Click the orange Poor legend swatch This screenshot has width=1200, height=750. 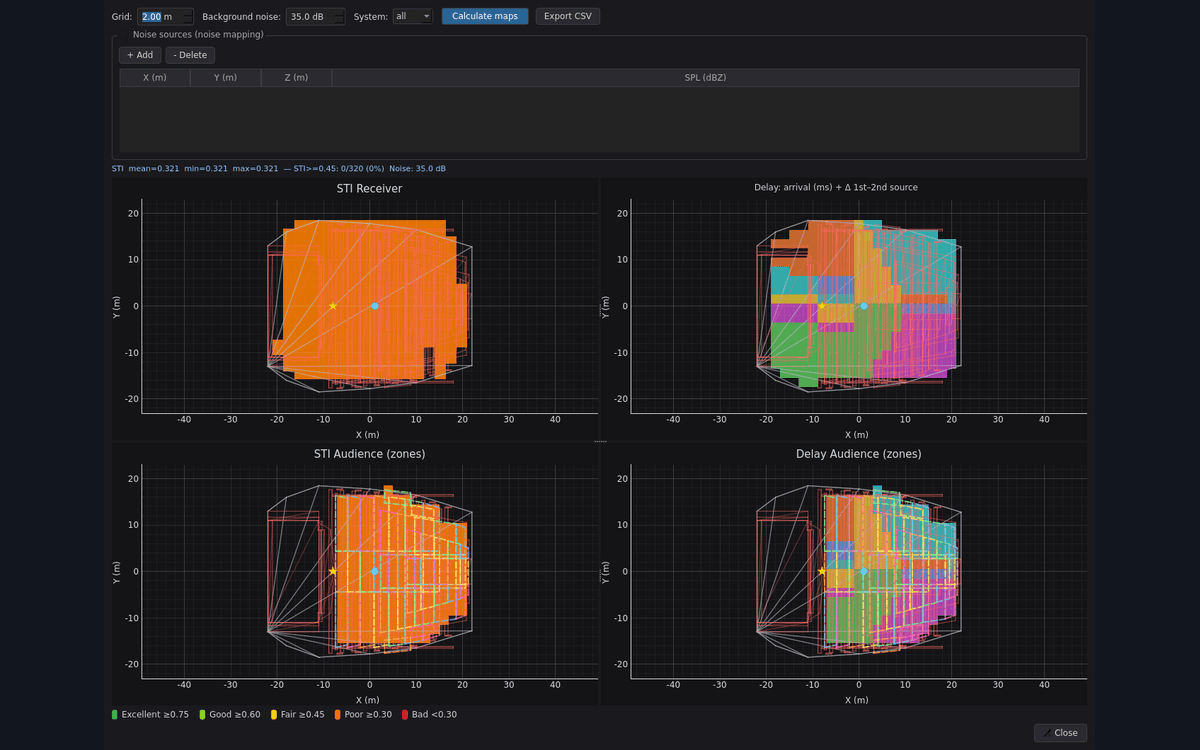[x=338, y=715]
